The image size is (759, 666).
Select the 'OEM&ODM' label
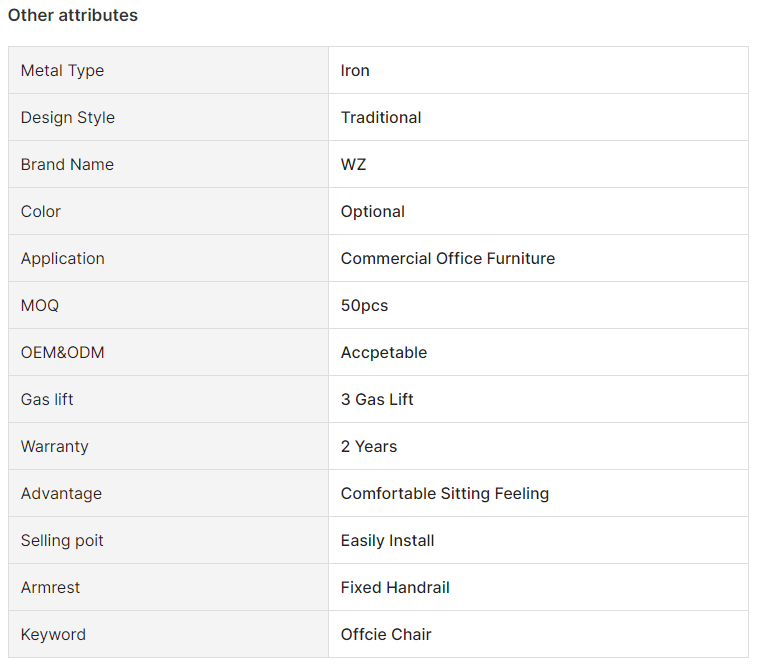point(62,352)
